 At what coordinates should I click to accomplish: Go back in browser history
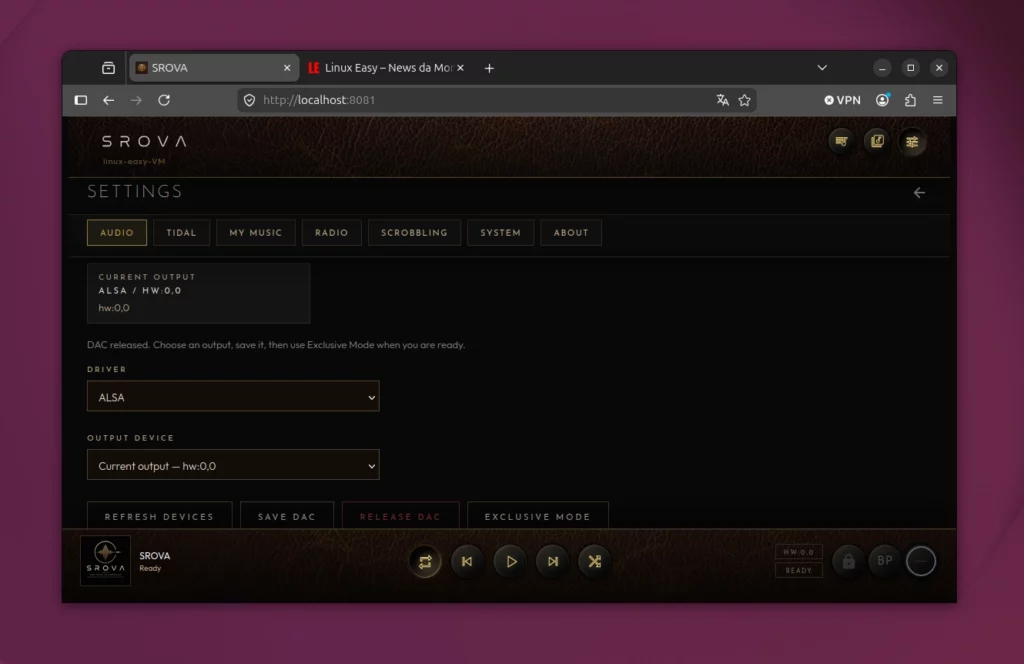108,100
